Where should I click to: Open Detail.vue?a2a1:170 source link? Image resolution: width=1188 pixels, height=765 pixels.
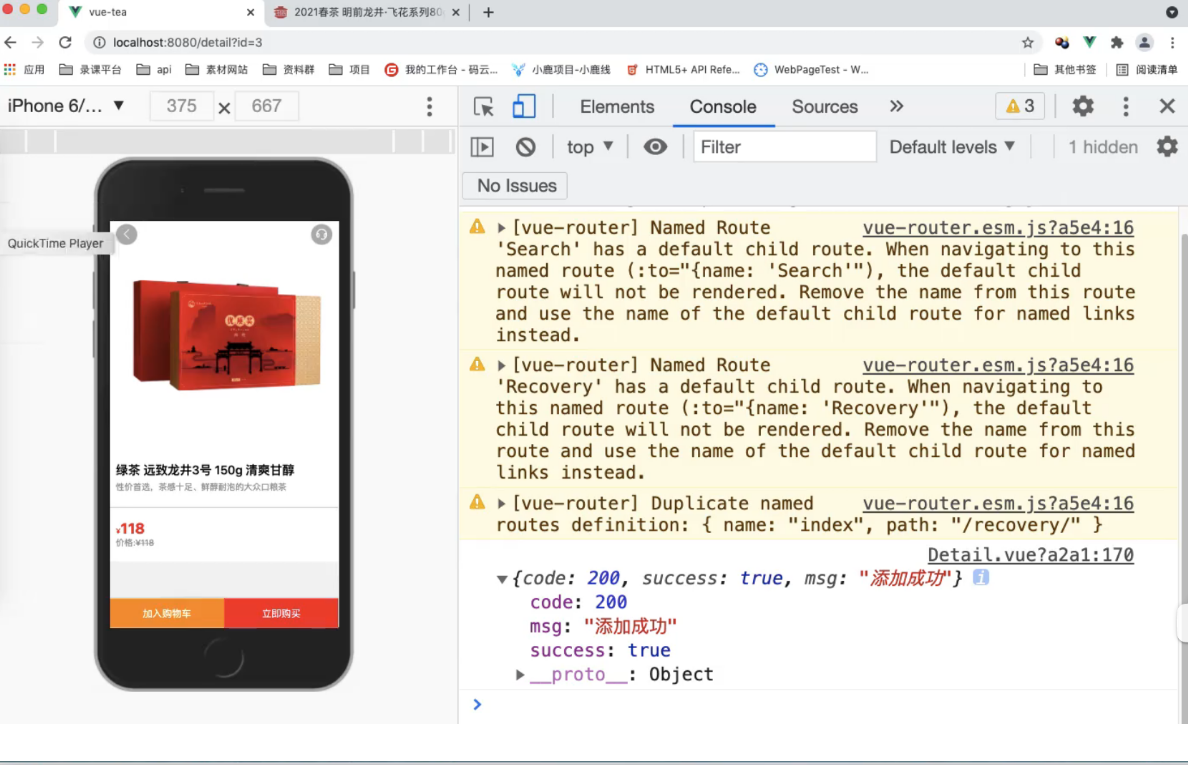click(x=1030, y=554)
